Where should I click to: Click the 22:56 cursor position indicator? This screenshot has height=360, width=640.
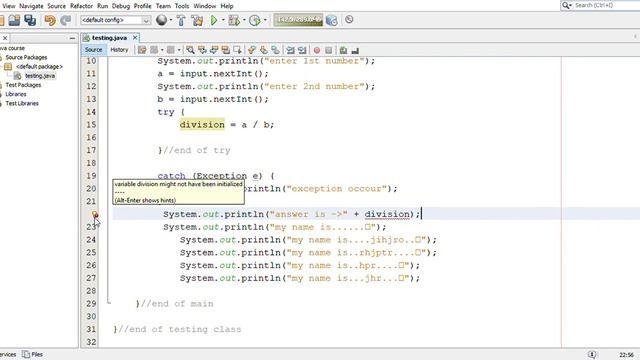626,355
